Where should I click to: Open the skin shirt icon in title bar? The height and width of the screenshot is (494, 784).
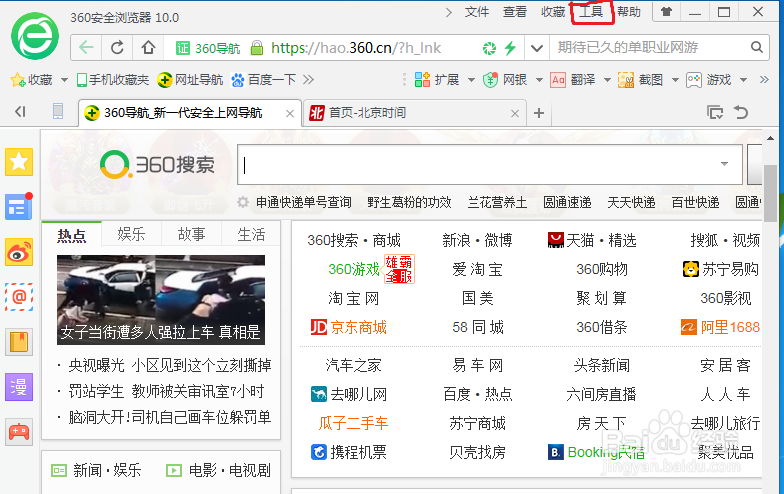666,12
